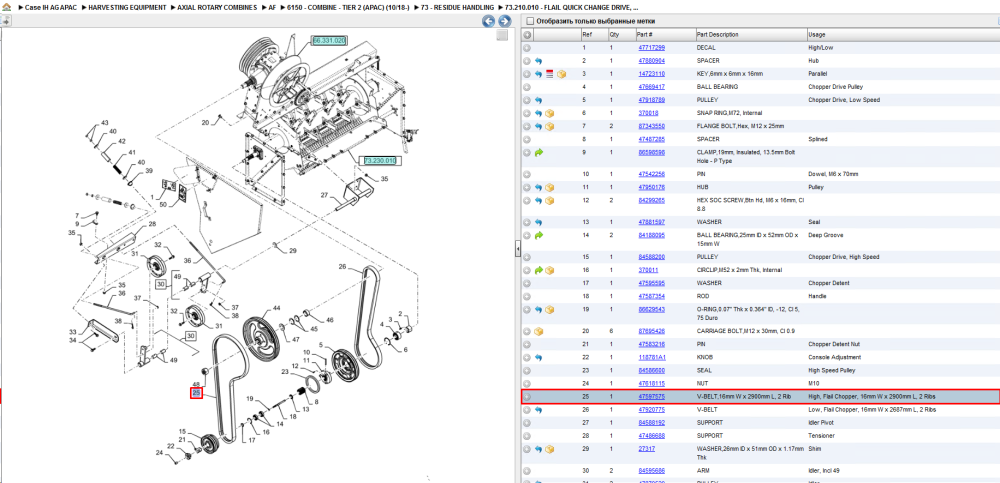This screenshot has height=483, width=1000.
Task: Click the highlighted callout 25 in the diagram
Action: click(x=196, y=393)
